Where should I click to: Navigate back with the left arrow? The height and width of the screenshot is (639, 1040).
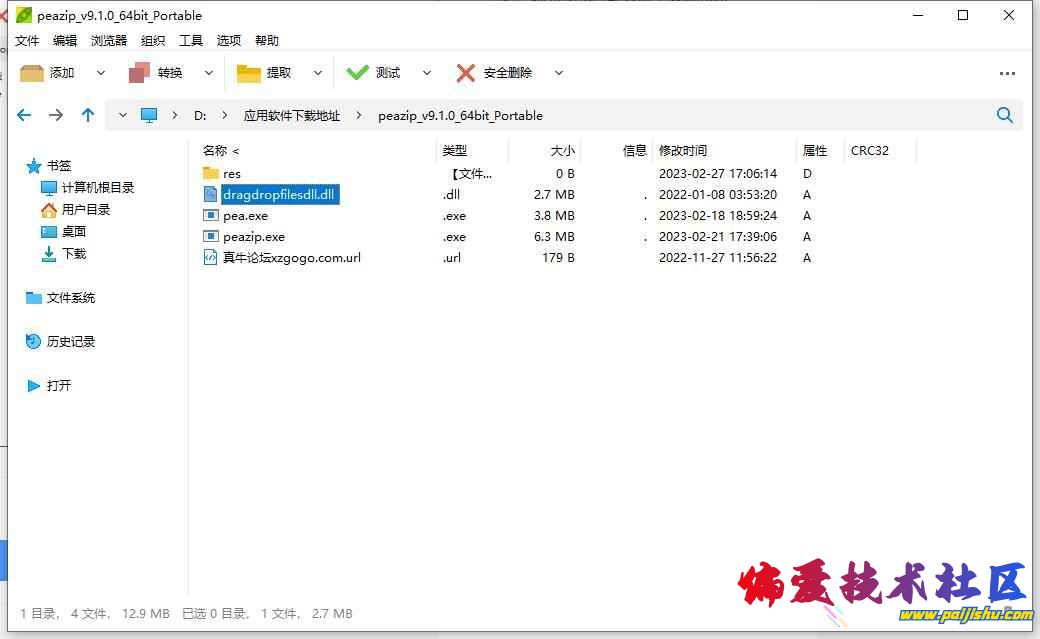[25, 115]
